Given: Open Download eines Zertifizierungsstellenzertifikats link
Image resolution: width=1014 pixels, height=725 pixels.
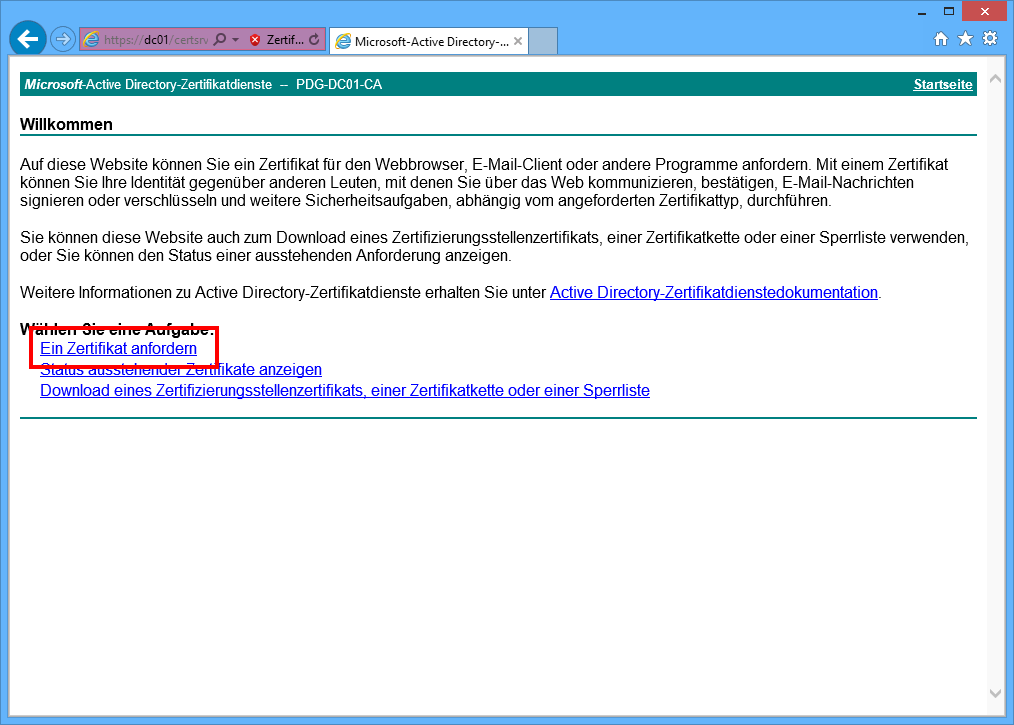Looking at the screenshot, I should (345, 391).
